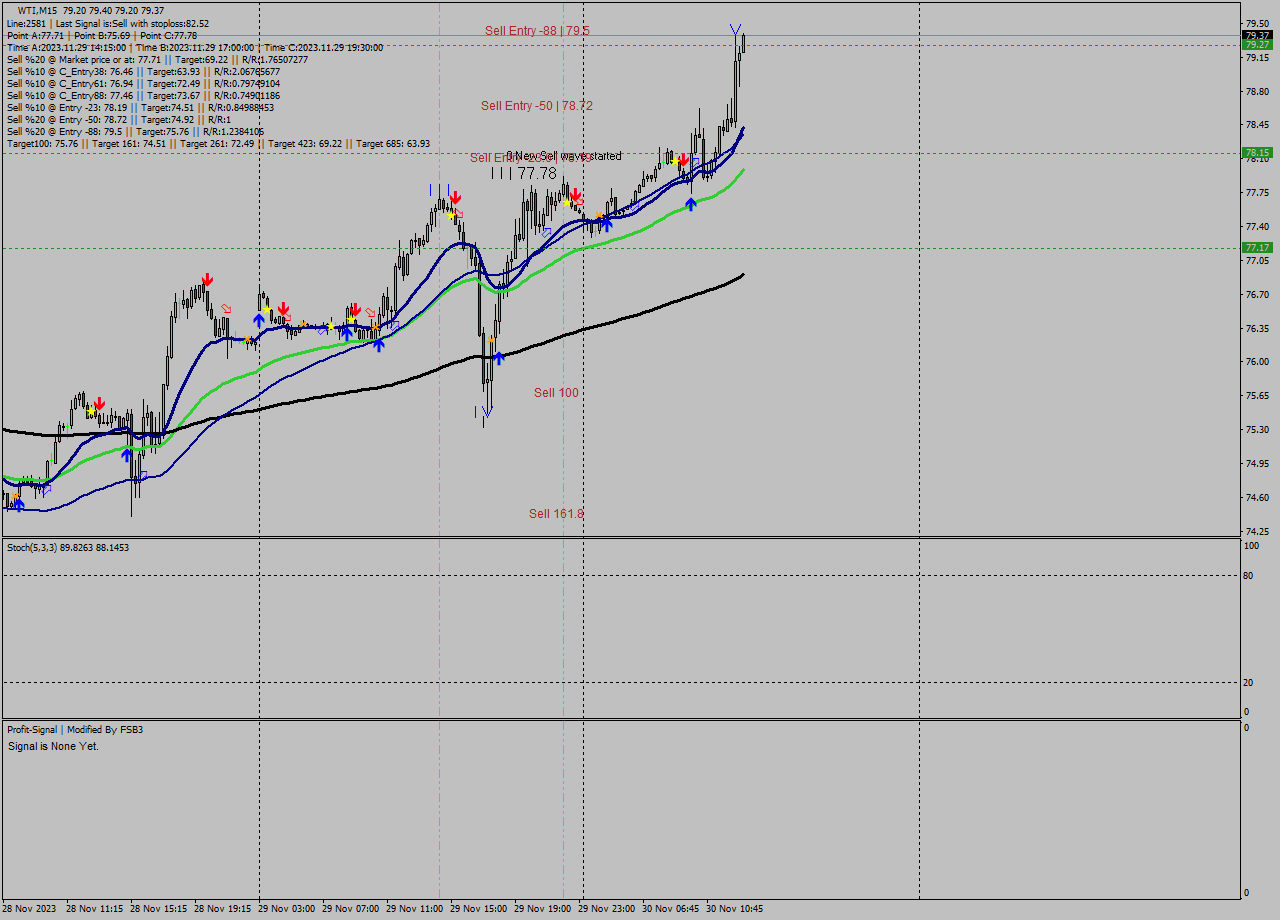Click the red sell arrow above the 28 Nov peak
The height and width of the screenshot is (920, 1280).
pyautogui.click(x=207, y=281)
